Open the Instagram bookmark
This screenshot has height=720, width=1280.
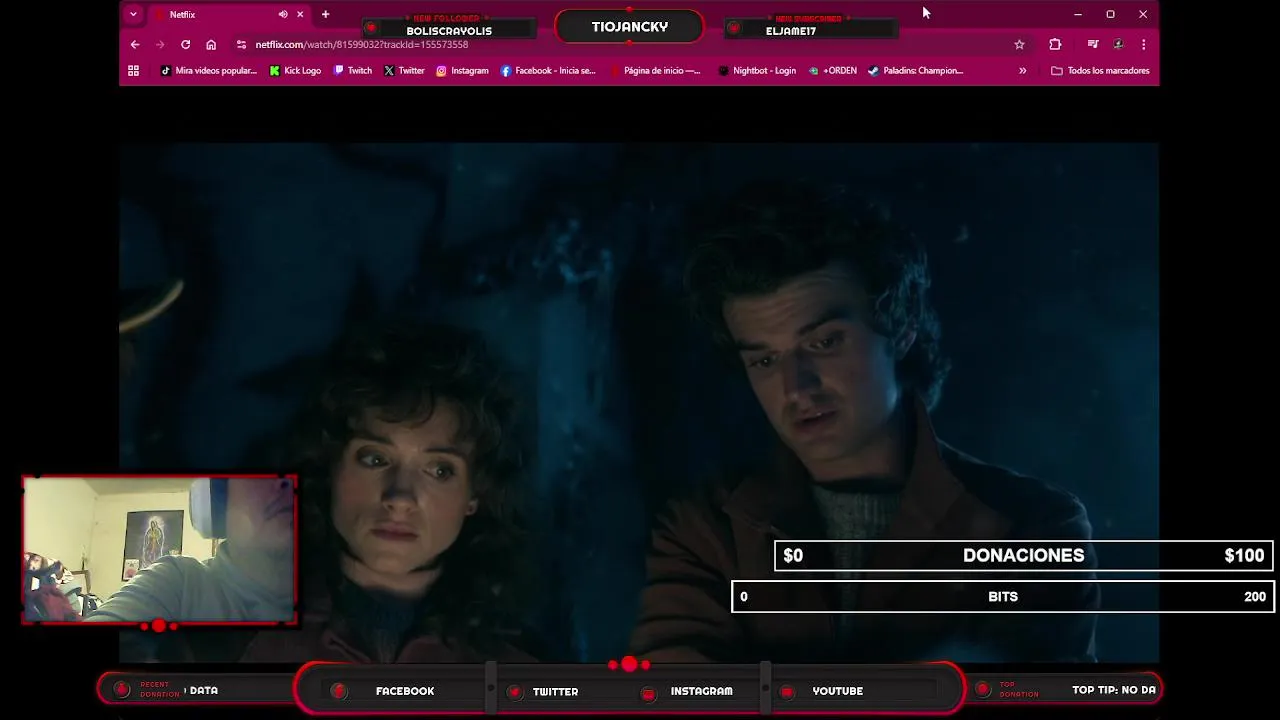tap(462, 70)
